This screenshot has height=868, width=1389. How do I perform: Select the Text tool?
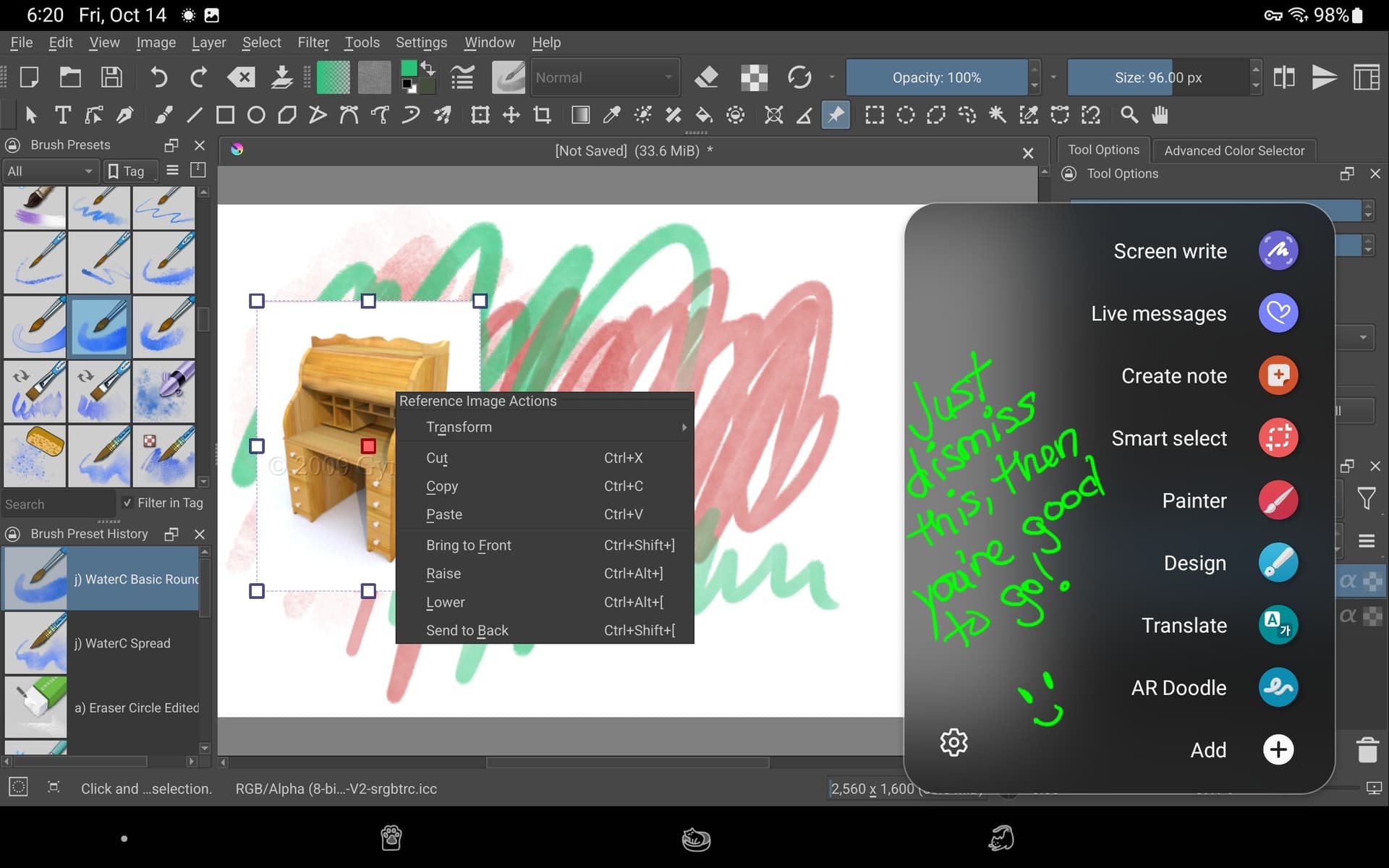pos(63,115)
